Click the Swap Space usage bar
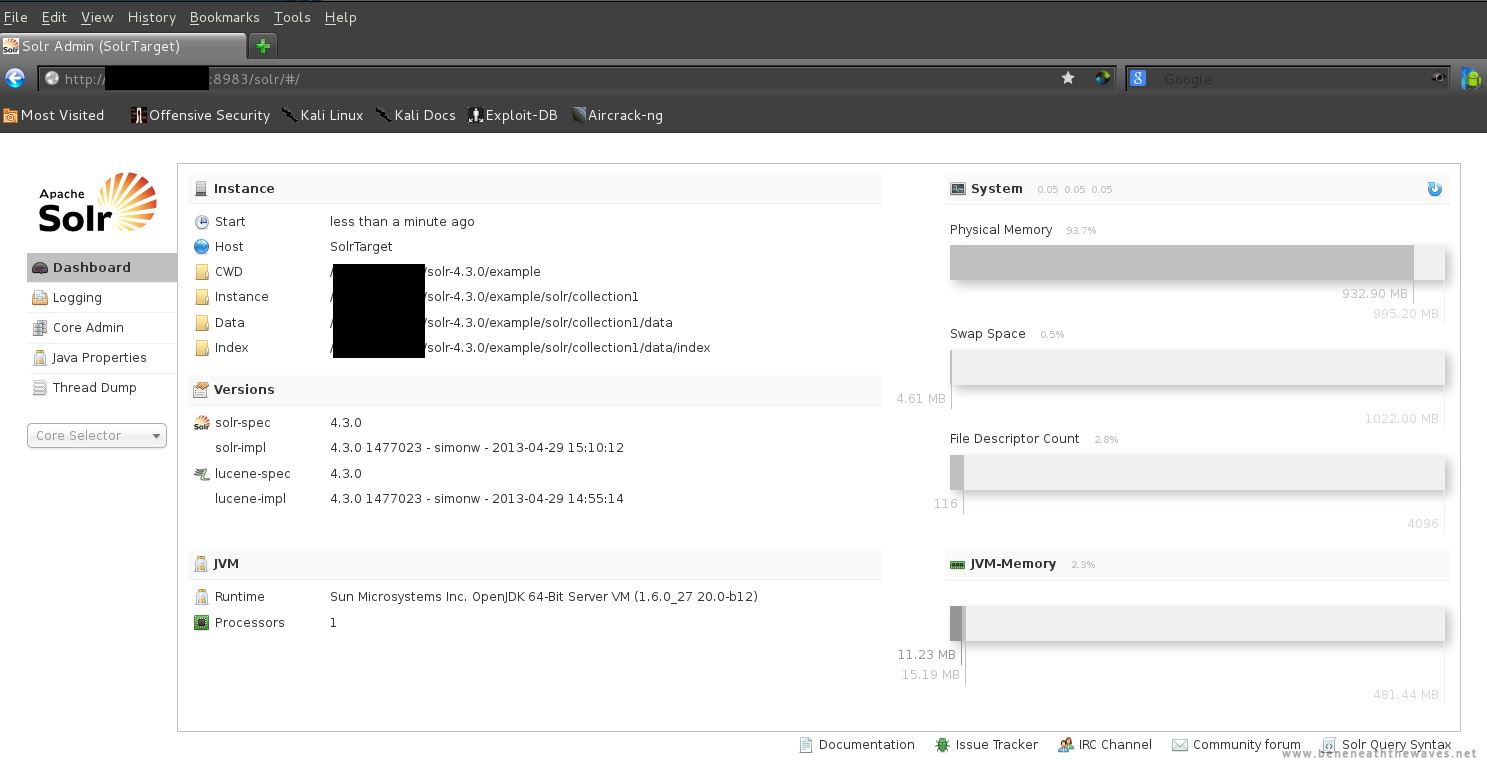 click(x=1197, y=367)
